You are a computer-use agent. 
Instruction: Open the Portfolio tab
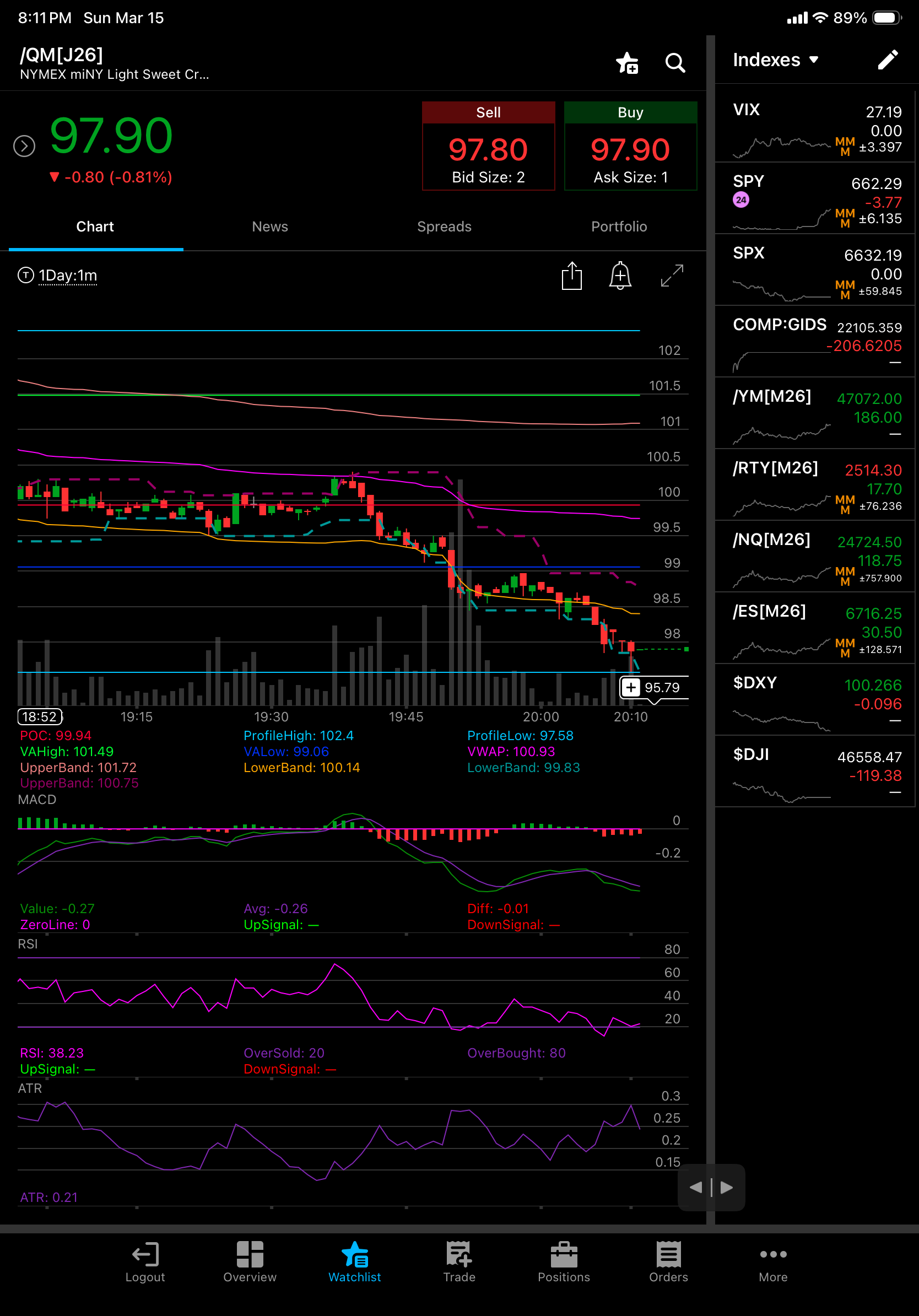[x=619, y=227]
